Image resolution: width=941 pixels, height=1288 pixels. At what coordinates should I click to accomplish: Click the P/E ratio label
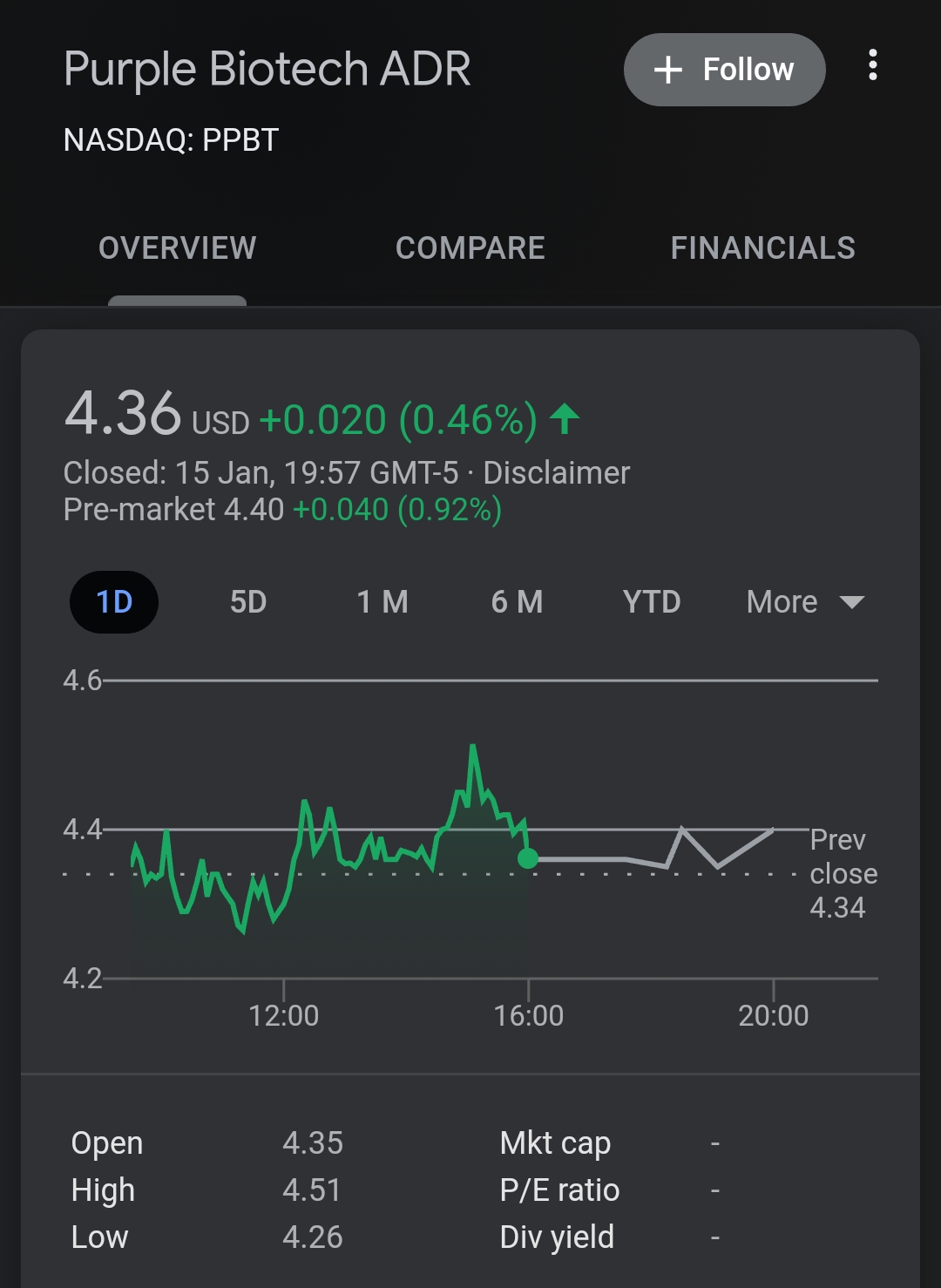(x=559, y=1190)
